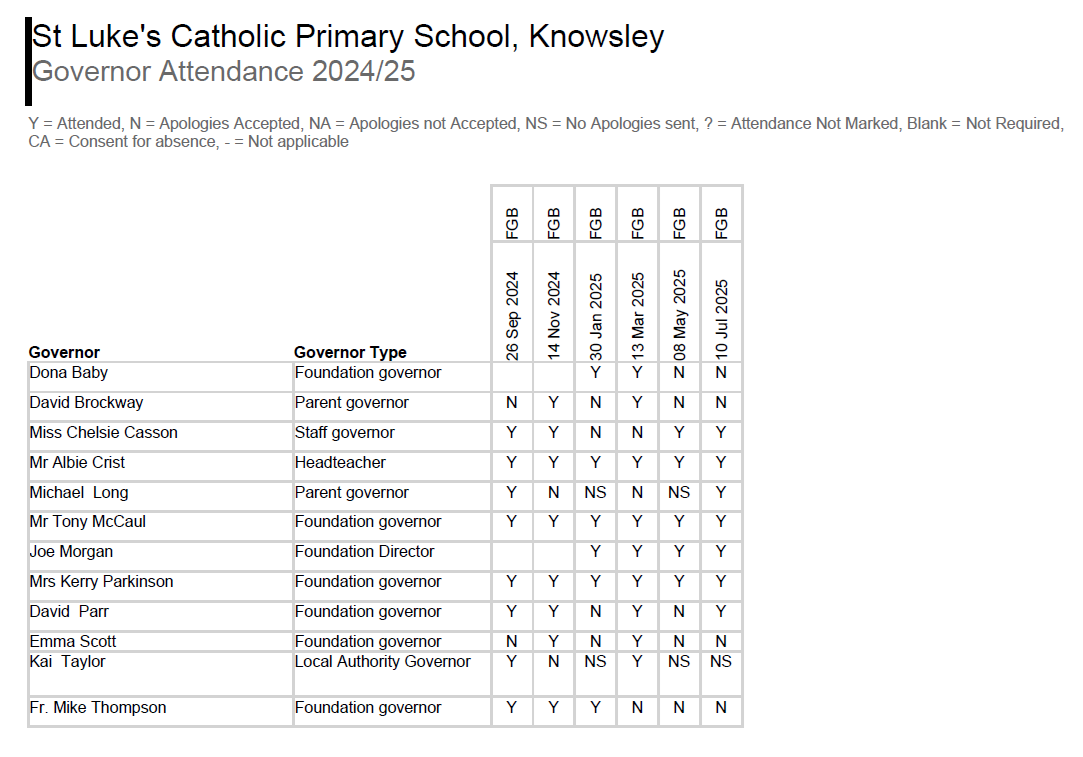Select the Fr. Mike Thompson row name
1083x757 pixels.
click(98, 708)
